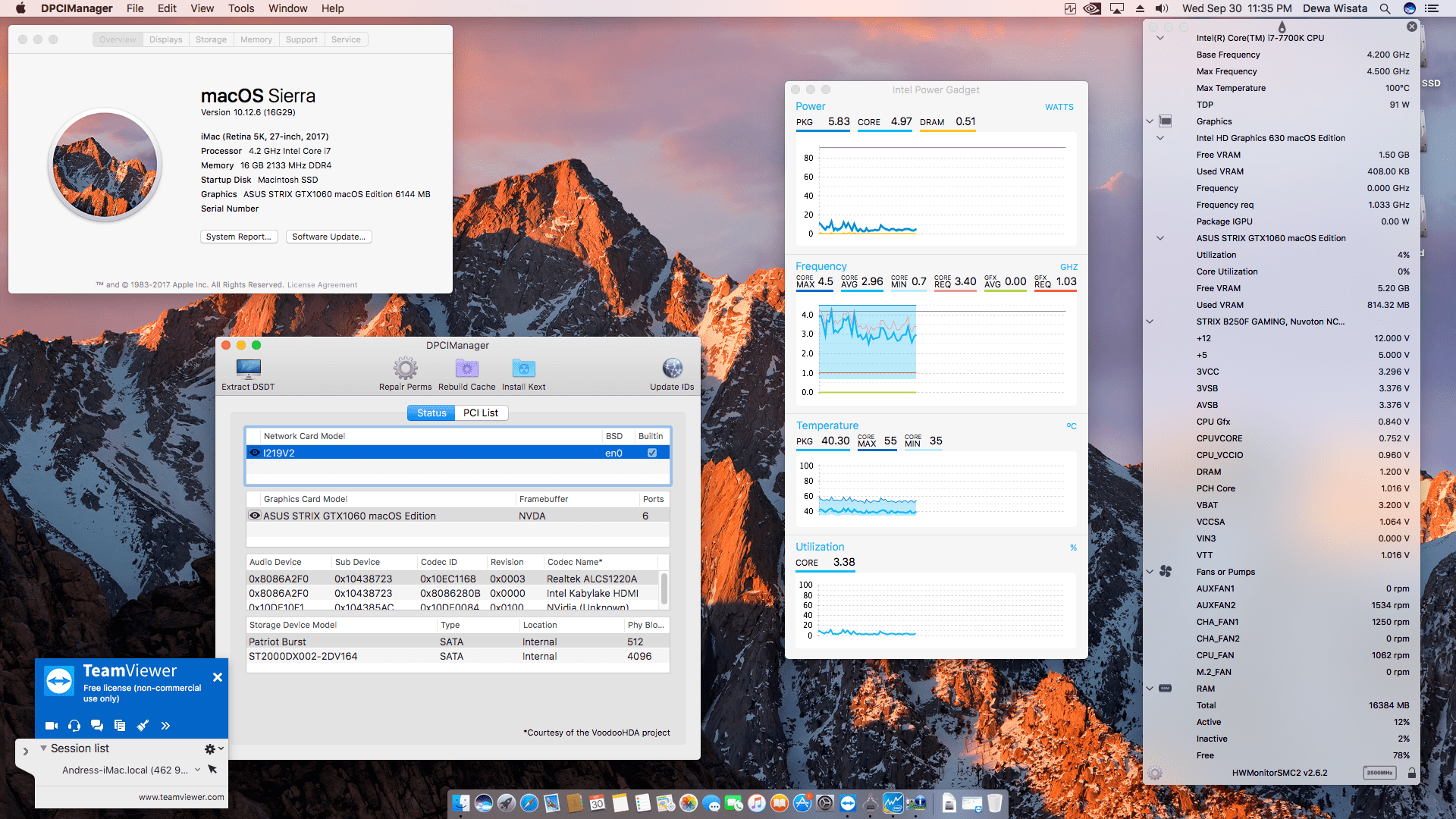Switch to the PCI List tab
The image size is (1456, 819).
[481, 413]
